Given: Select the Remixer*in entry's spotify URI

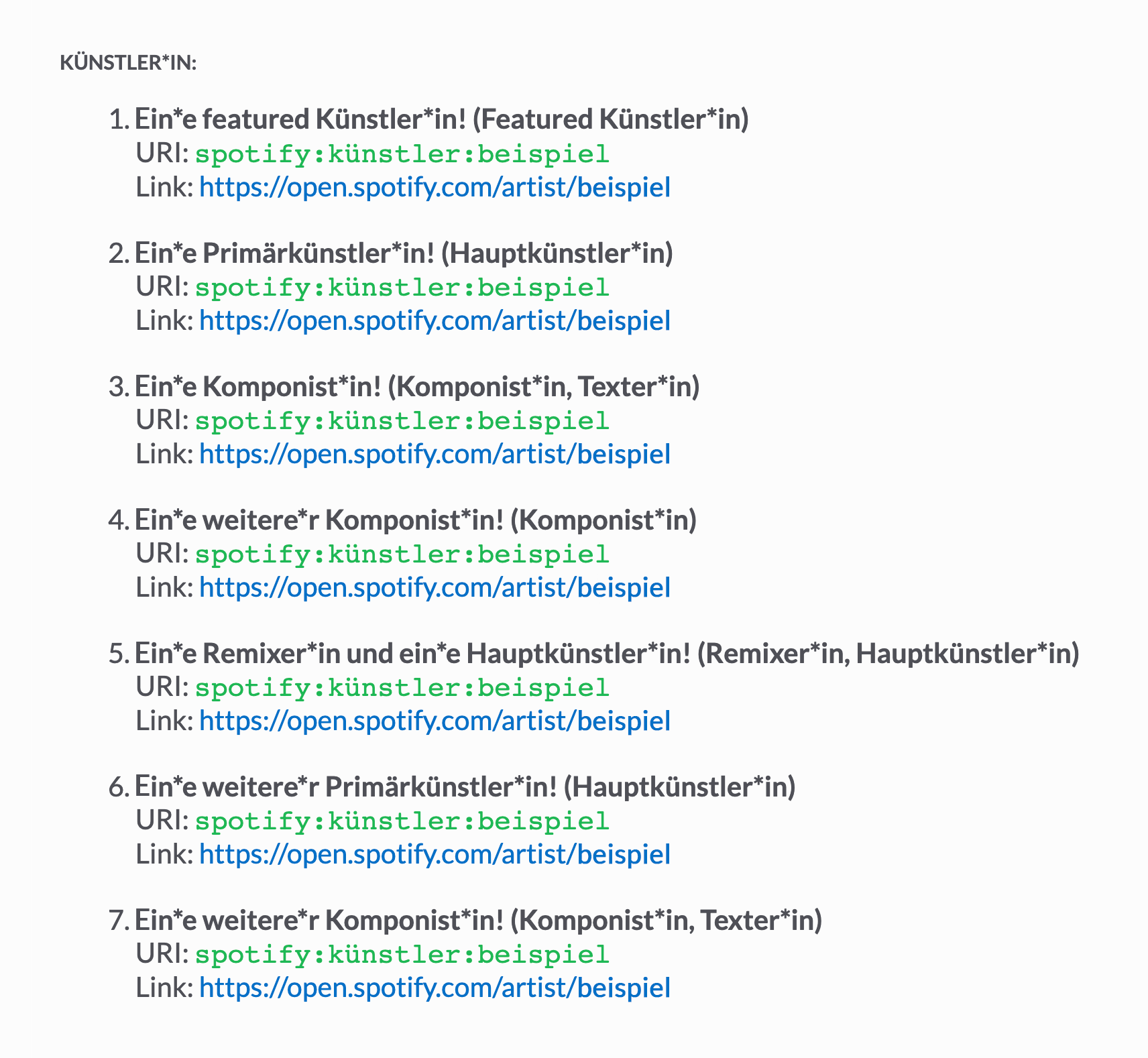Looking at the screenshot, I should [x=402, y=688].
